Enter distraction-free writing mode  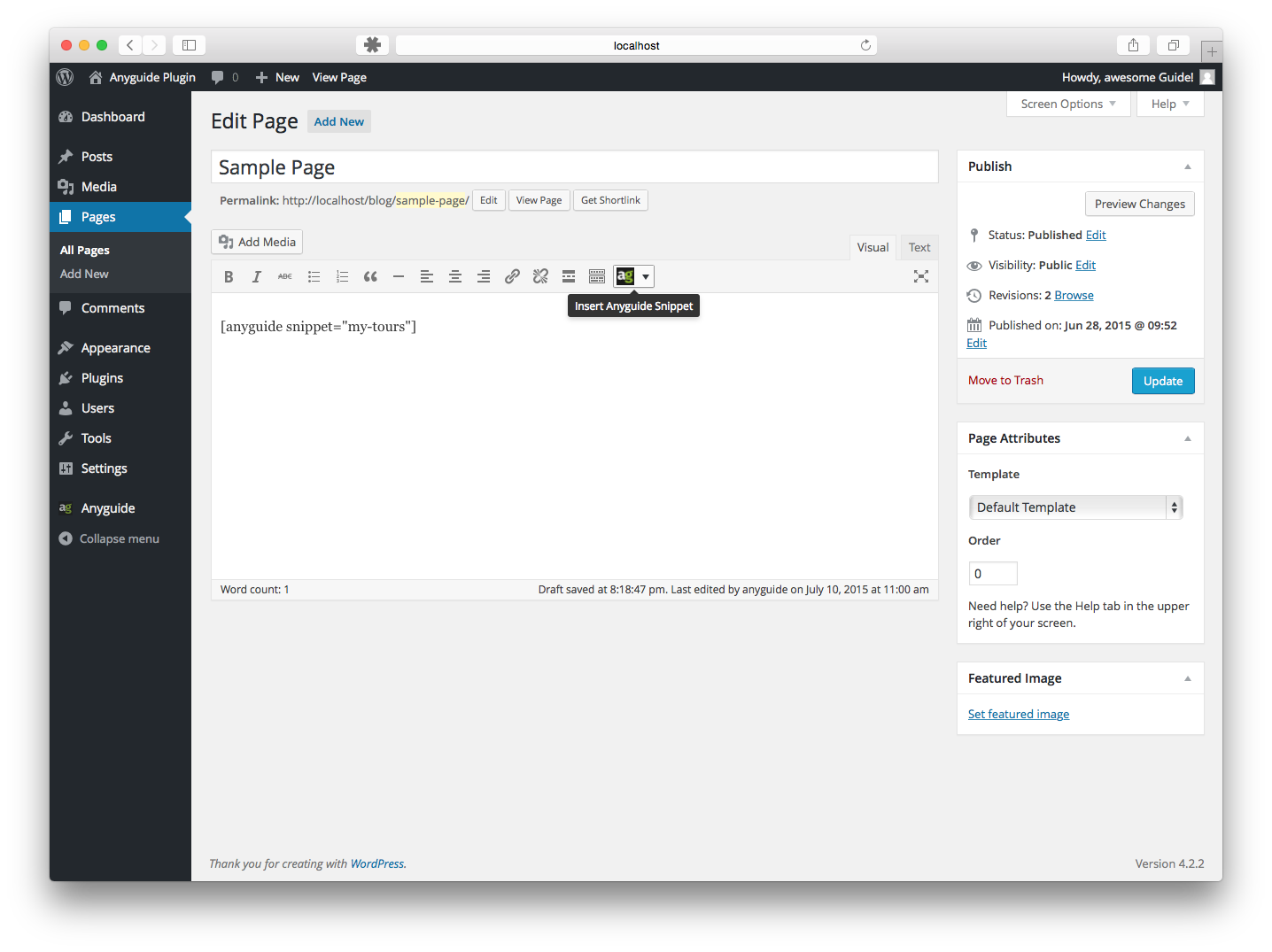(921, 276)
